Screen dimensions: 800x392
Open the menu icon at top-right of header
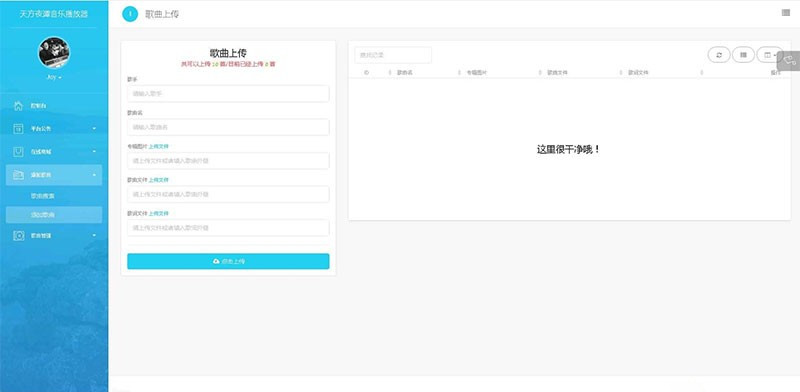786,13
